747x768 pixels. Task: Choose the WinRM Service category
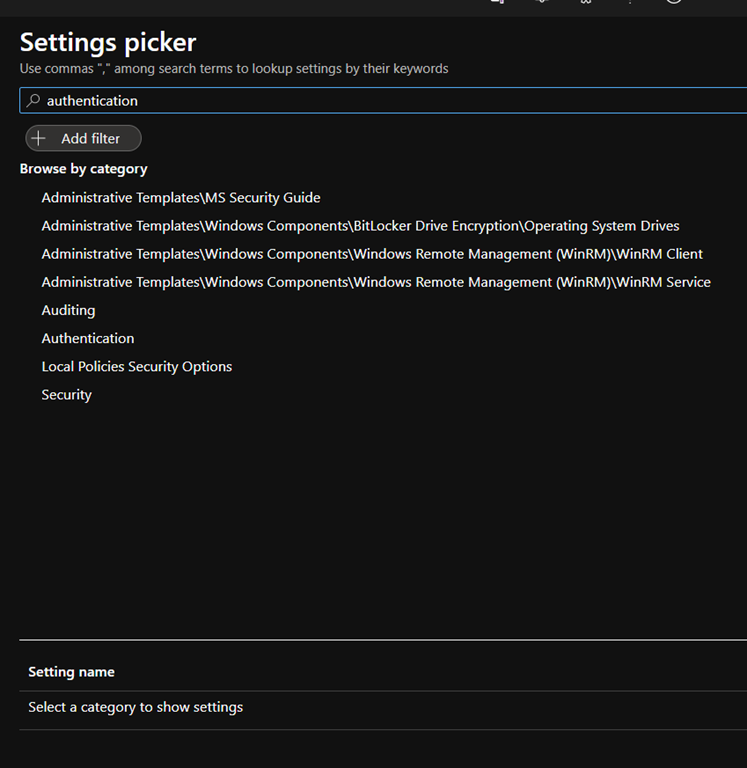click(376, 282)
